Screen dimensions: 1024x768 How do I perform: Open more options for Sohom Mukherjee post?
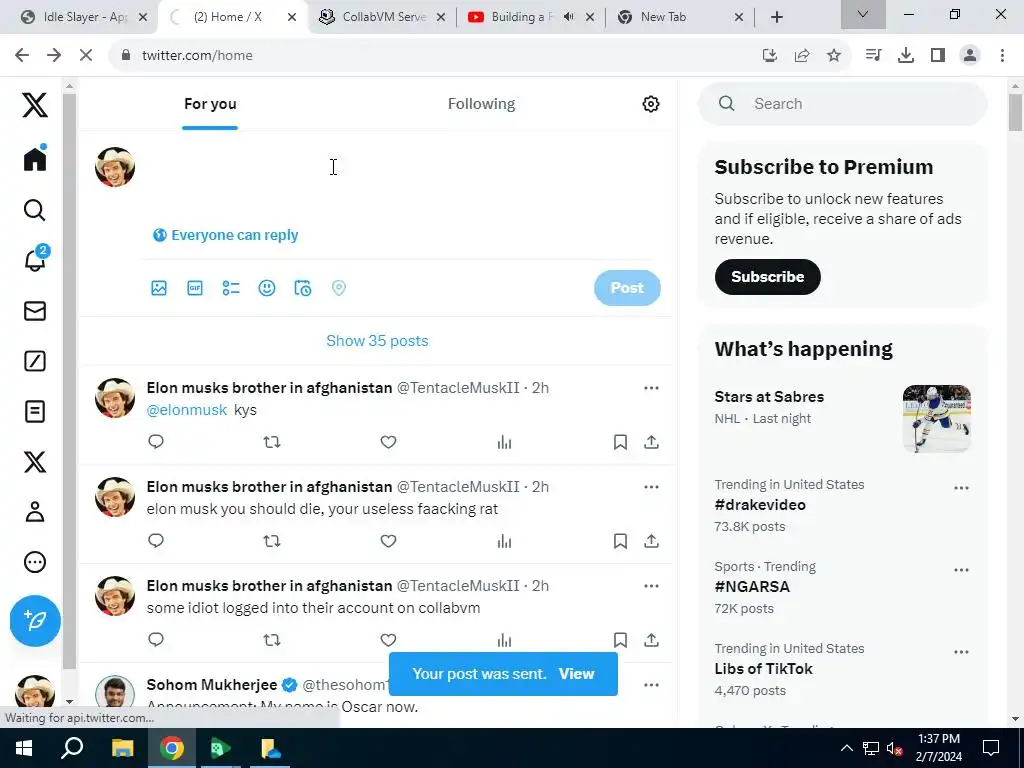pos(651,685)
